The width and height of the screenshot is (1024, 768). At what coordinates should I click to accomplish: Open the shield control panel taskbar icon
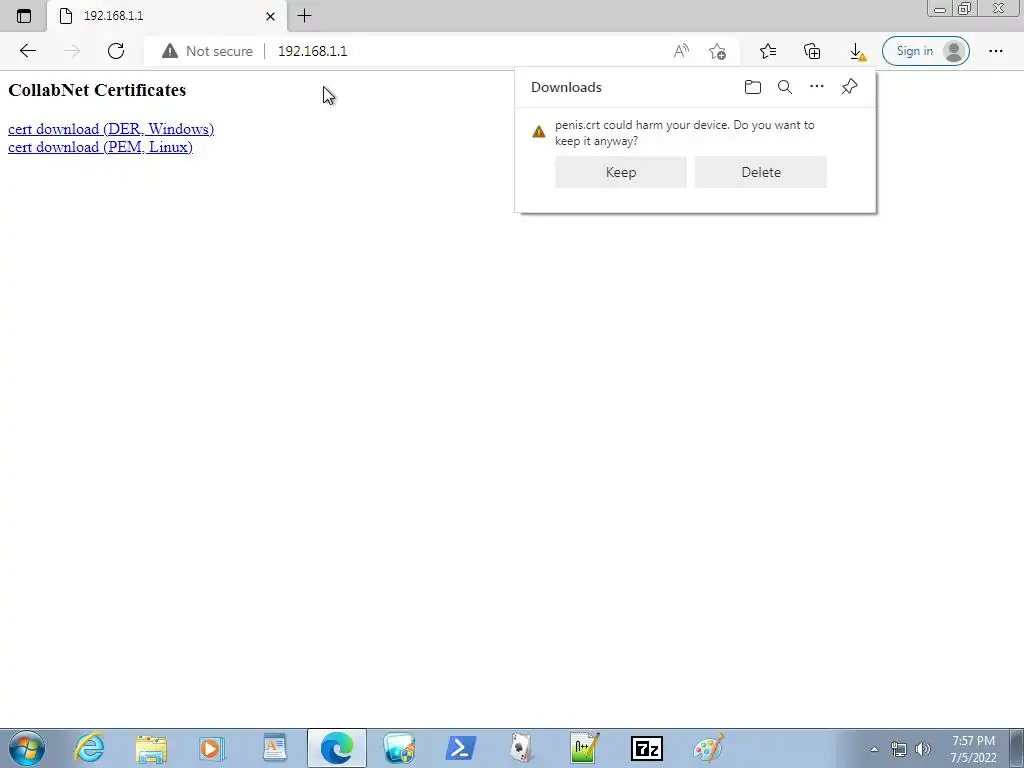click(x=399, y=748)
